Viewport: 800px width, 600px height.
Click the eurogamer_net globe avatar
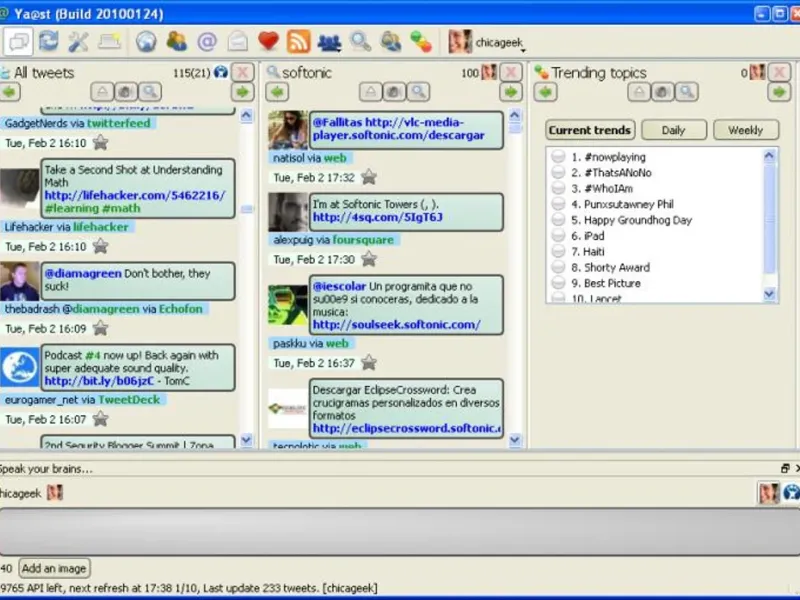click(x=19, y=367)
